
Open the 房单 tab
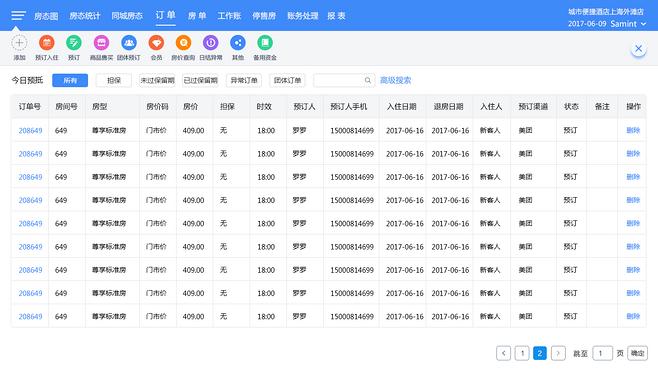coord(197,16)
